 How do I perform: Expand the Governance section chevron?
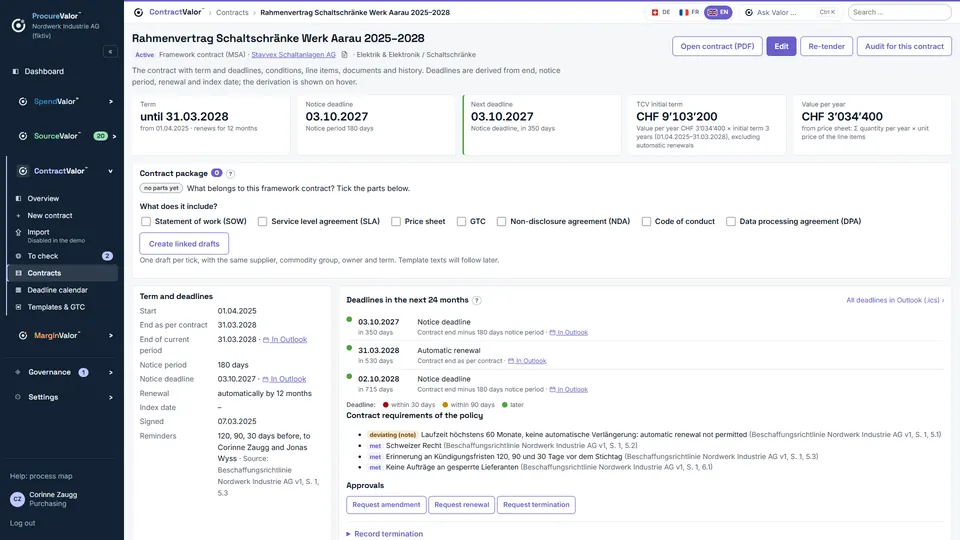(x=111, y=372)
